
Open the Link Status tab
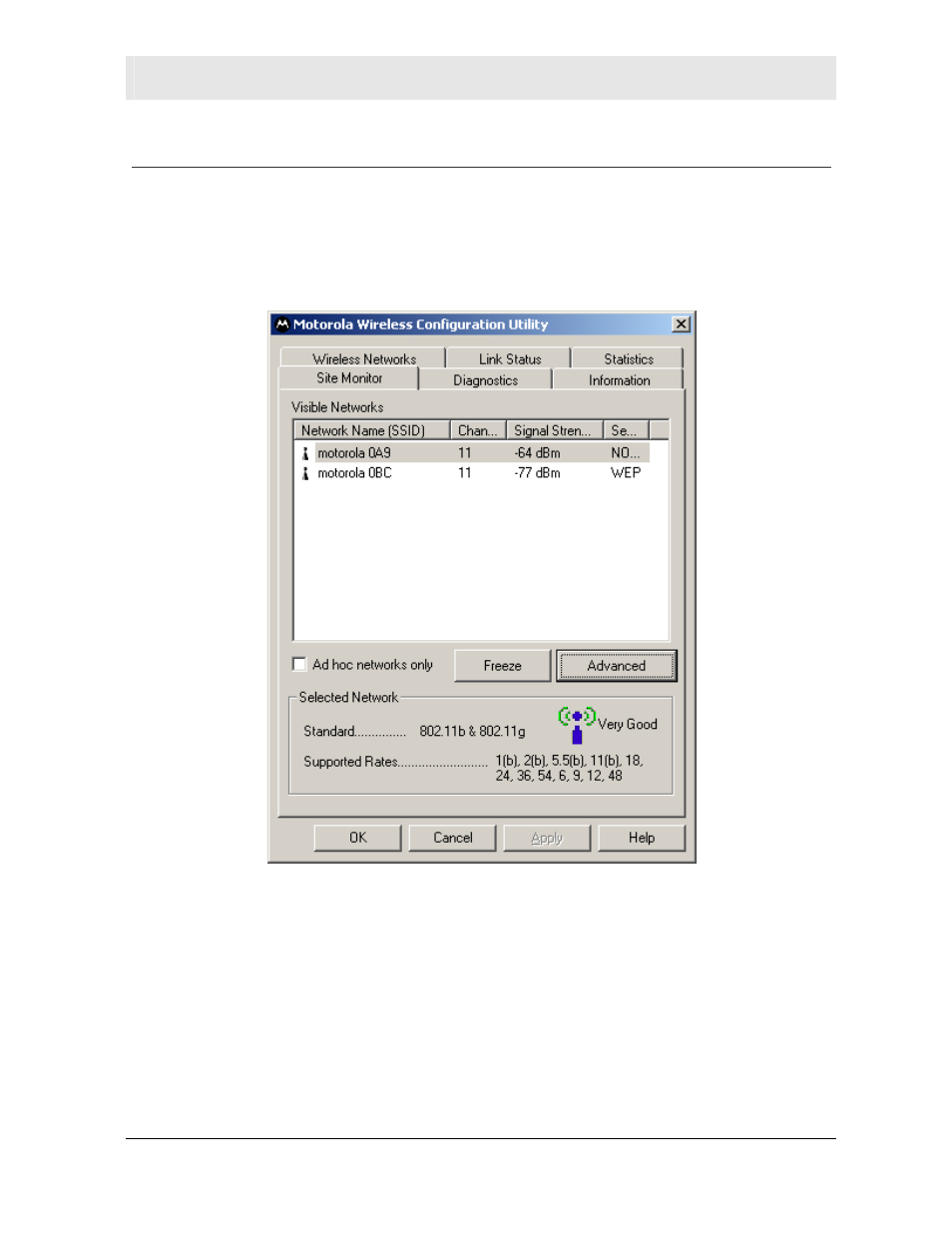point(510,358)
